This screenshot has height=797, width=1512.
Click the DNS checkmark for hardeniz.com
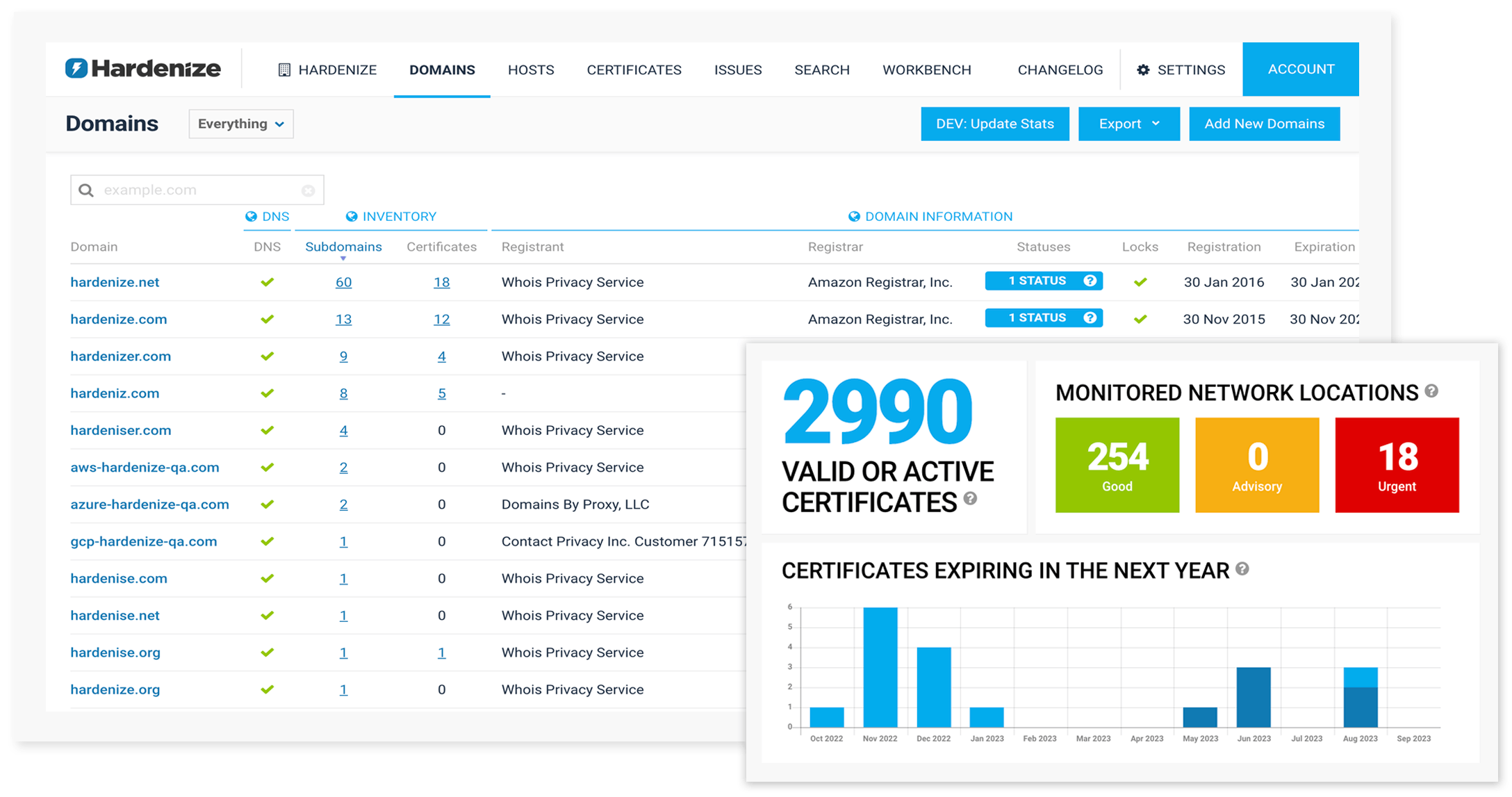click(x=268, y=393)
